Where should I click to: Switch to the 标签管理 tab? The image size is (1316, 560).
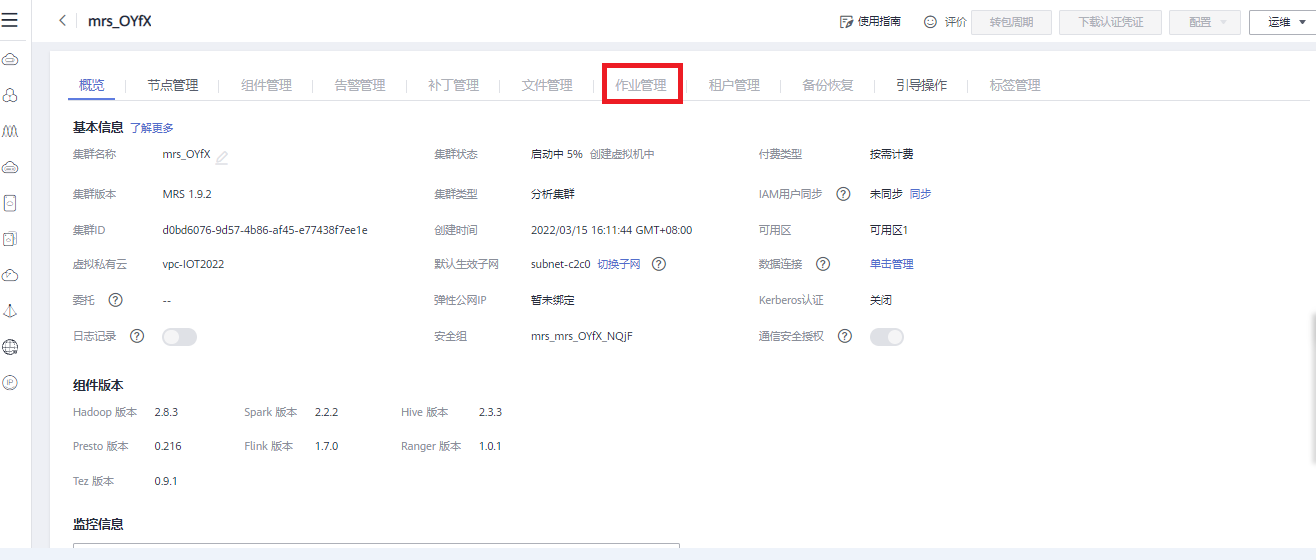(1015, 85)
